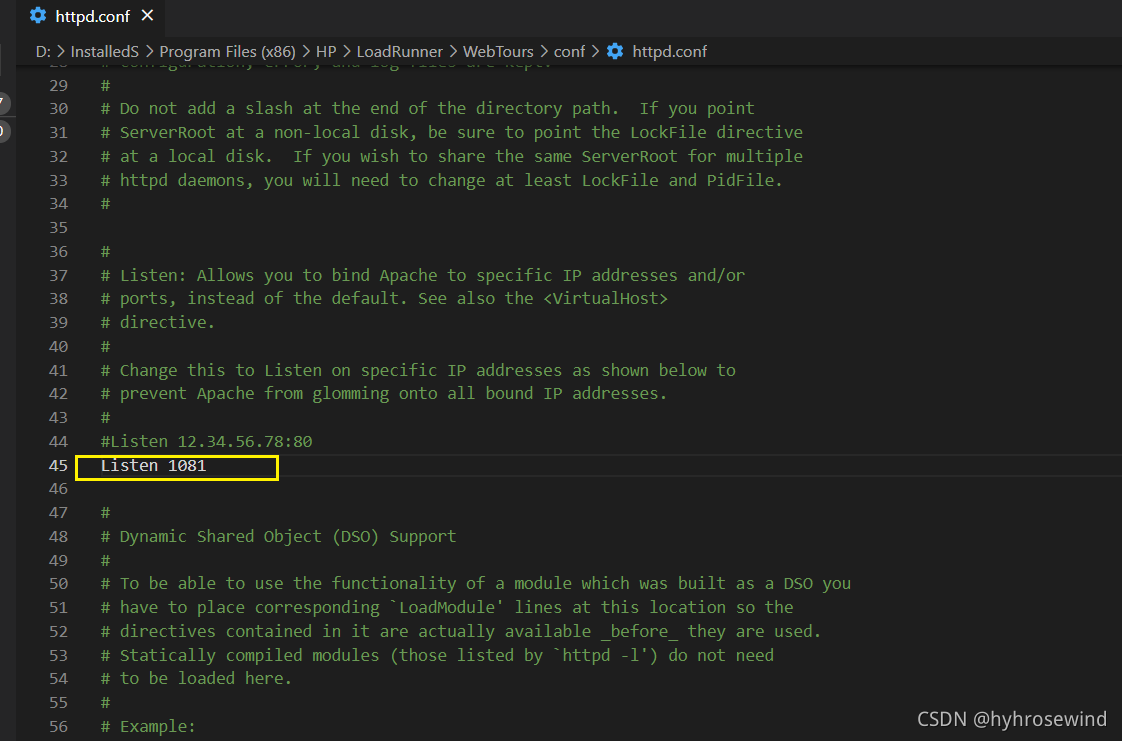Click the word 'LockFile' on line 31
Screen dimensions: 1122x741
[668, 132]
